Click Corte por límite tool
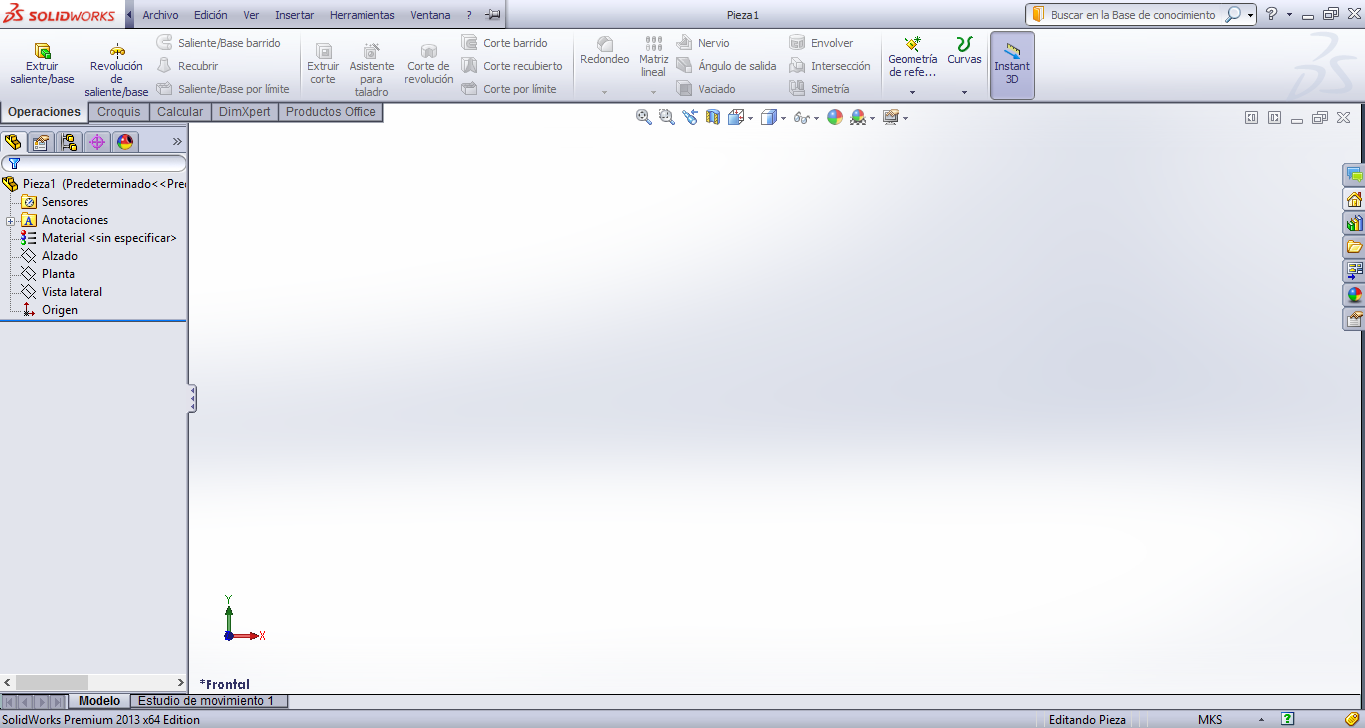This screenshot has height=728, width=1365. [509, 89]
